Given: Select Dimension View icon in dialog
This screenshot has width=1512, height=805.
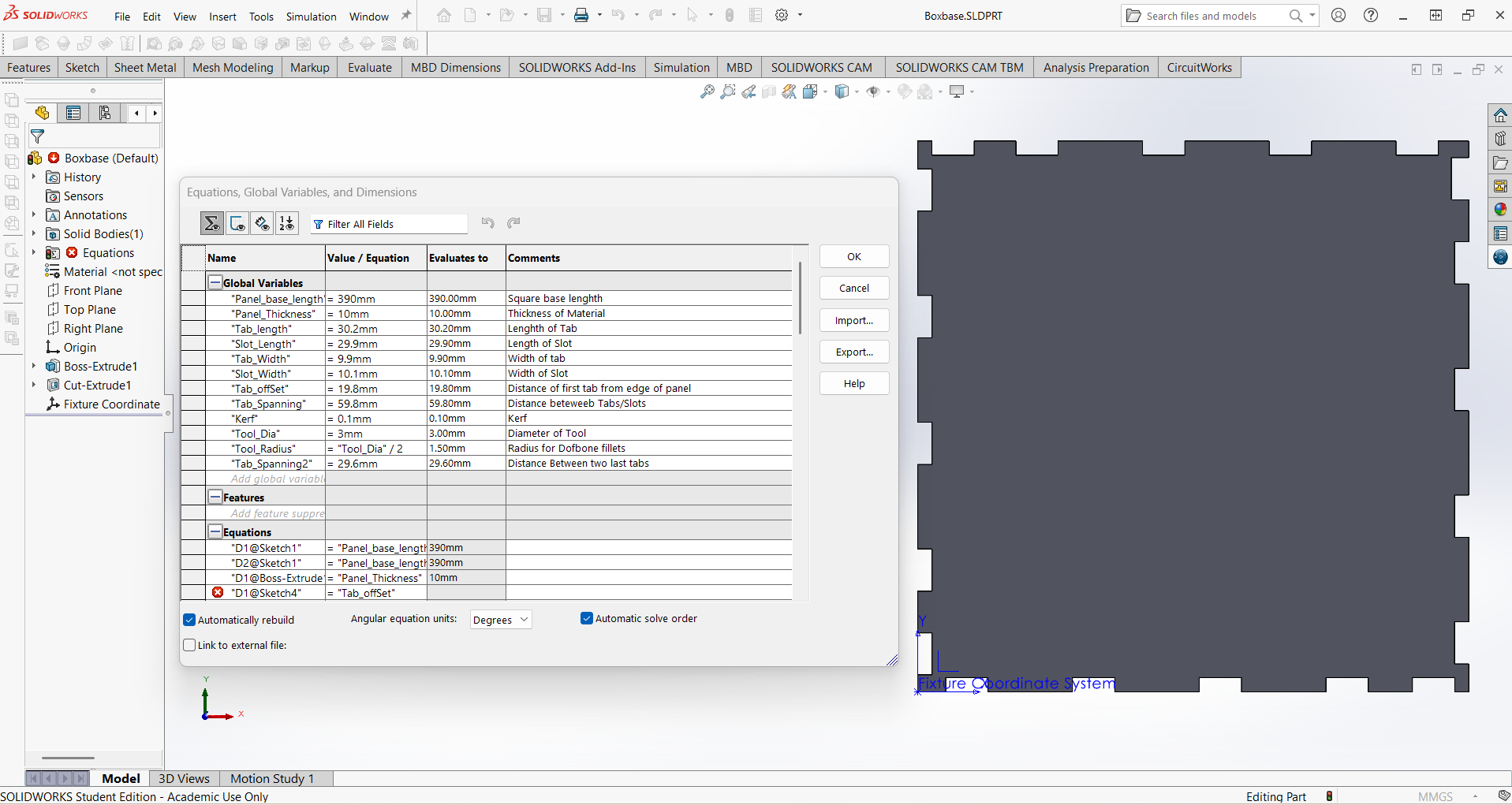Looking at the screenshot, I should pos(263,224).
